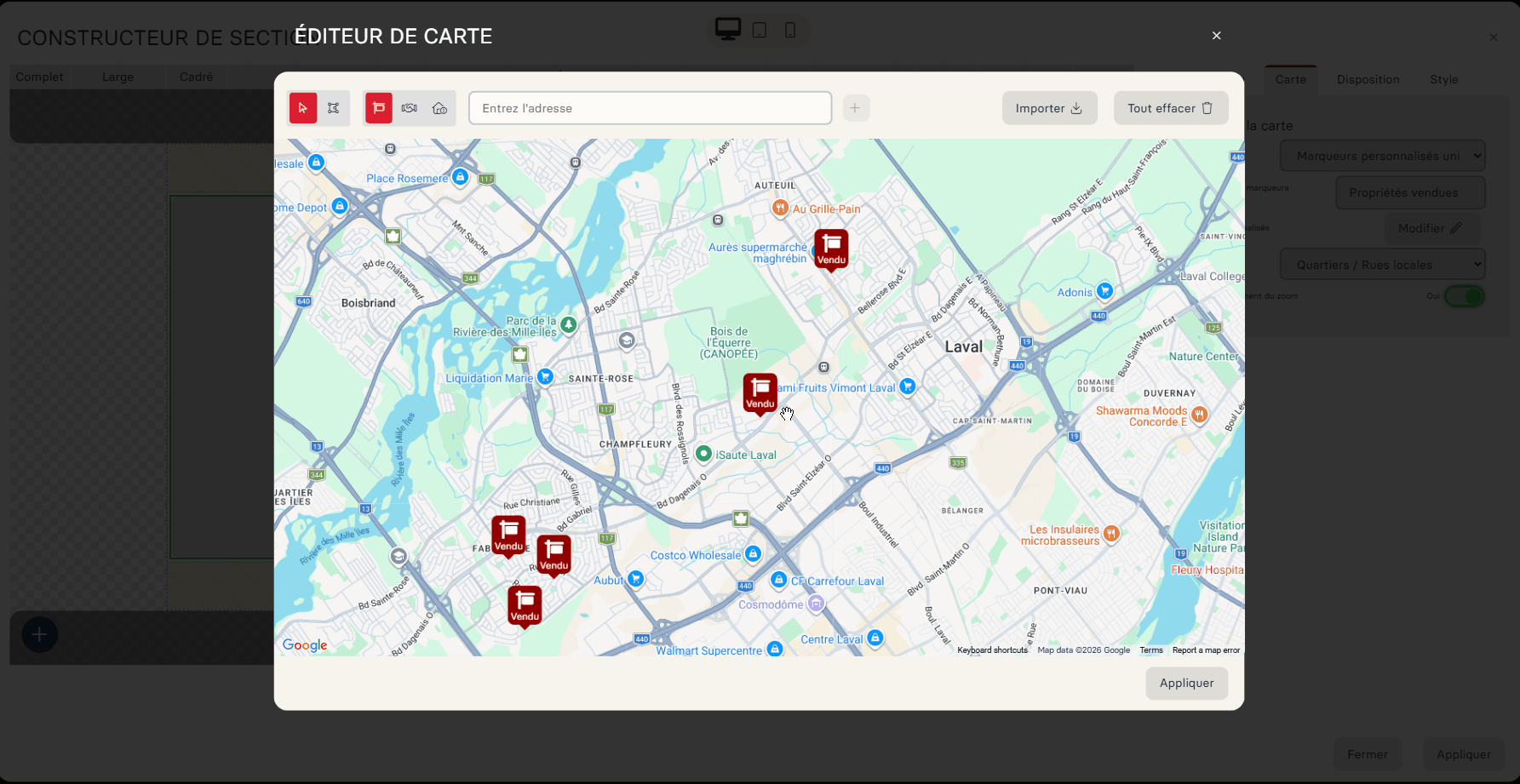Click Appliquer in the map editor
The height and width of the screenshot is (784, 1520).
1186,683
